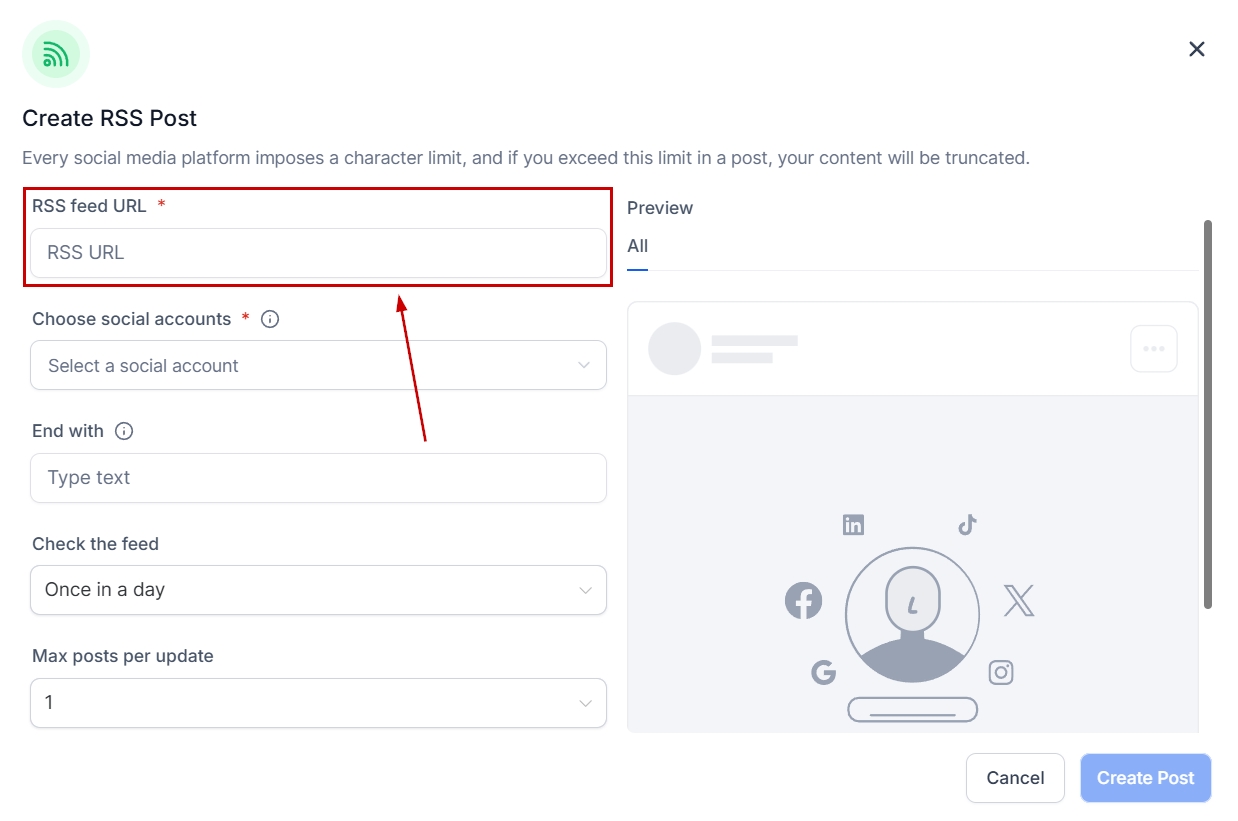Click the TikTok icon in preview
The height and width of the screenshot is (821, 1238).
click(x=967, y=524)
